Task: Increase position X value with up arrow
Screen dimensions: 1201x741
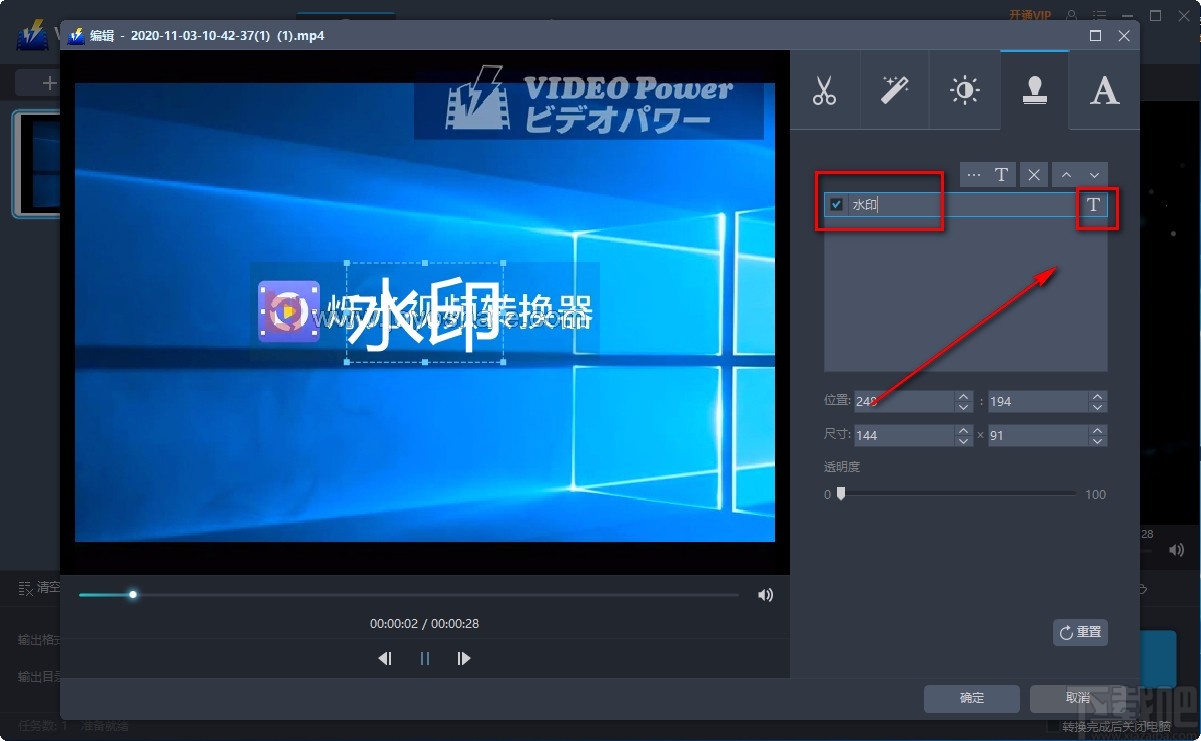Action: click(964, 396)
